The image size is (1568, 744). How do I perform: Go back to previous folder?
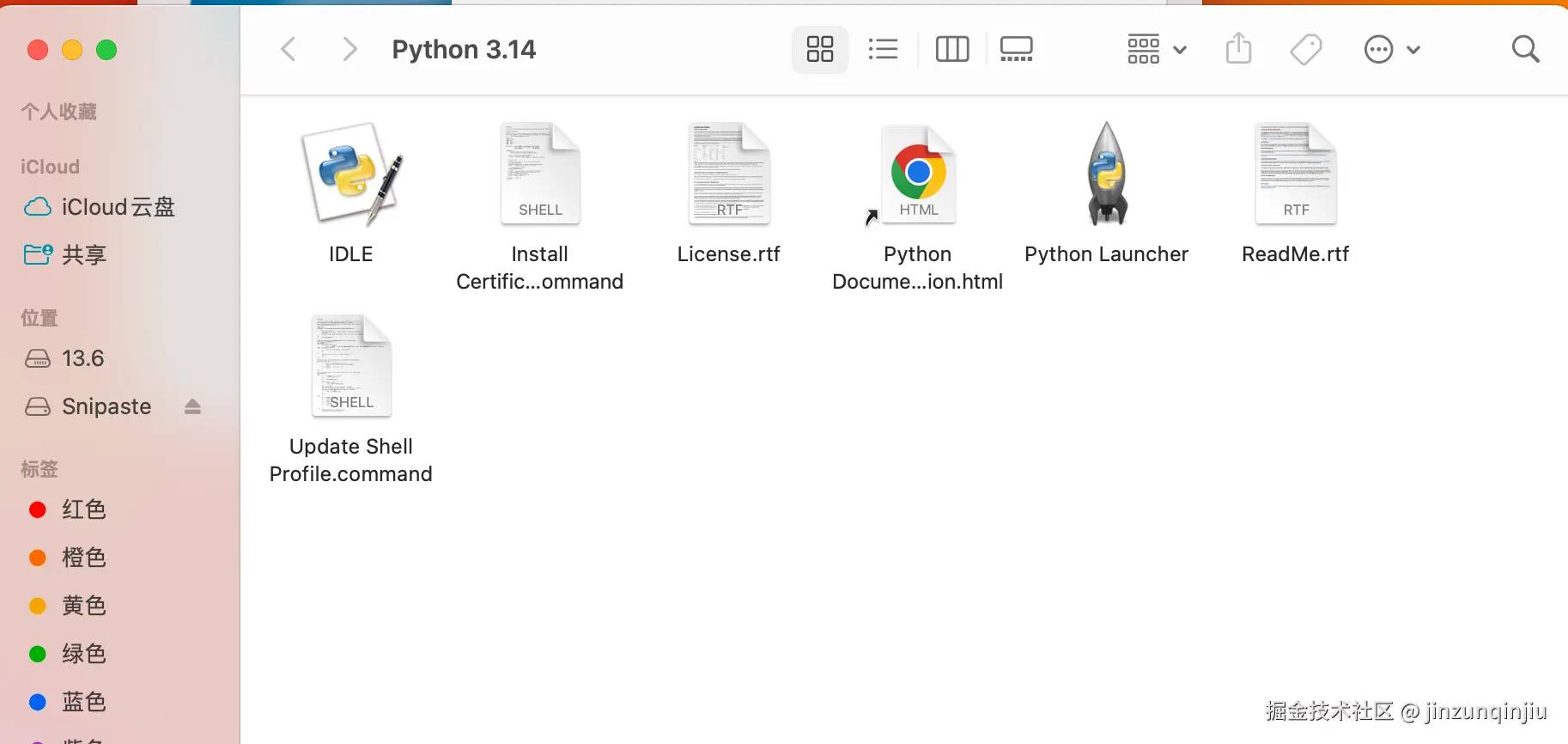[289, 49]
